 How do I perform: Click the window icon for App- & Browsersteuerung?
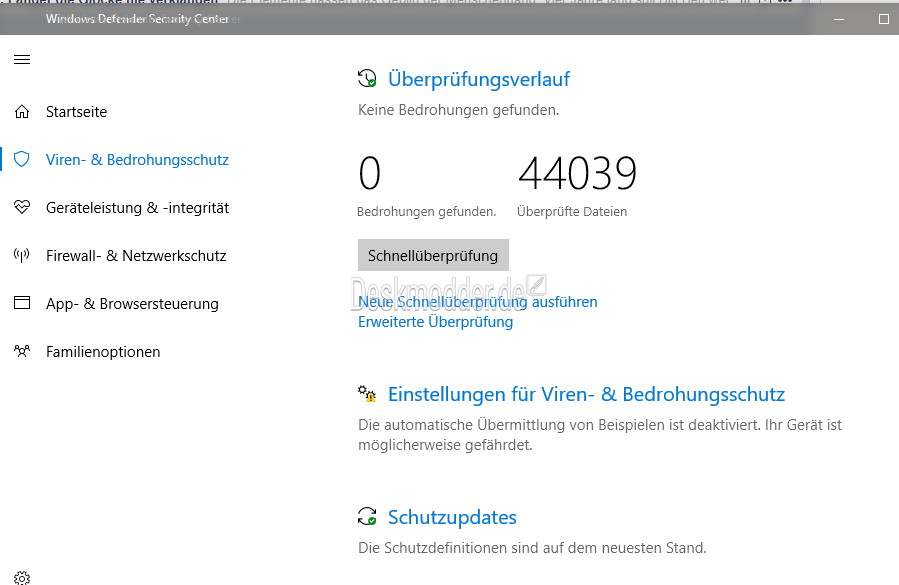[x=22, y=303]
